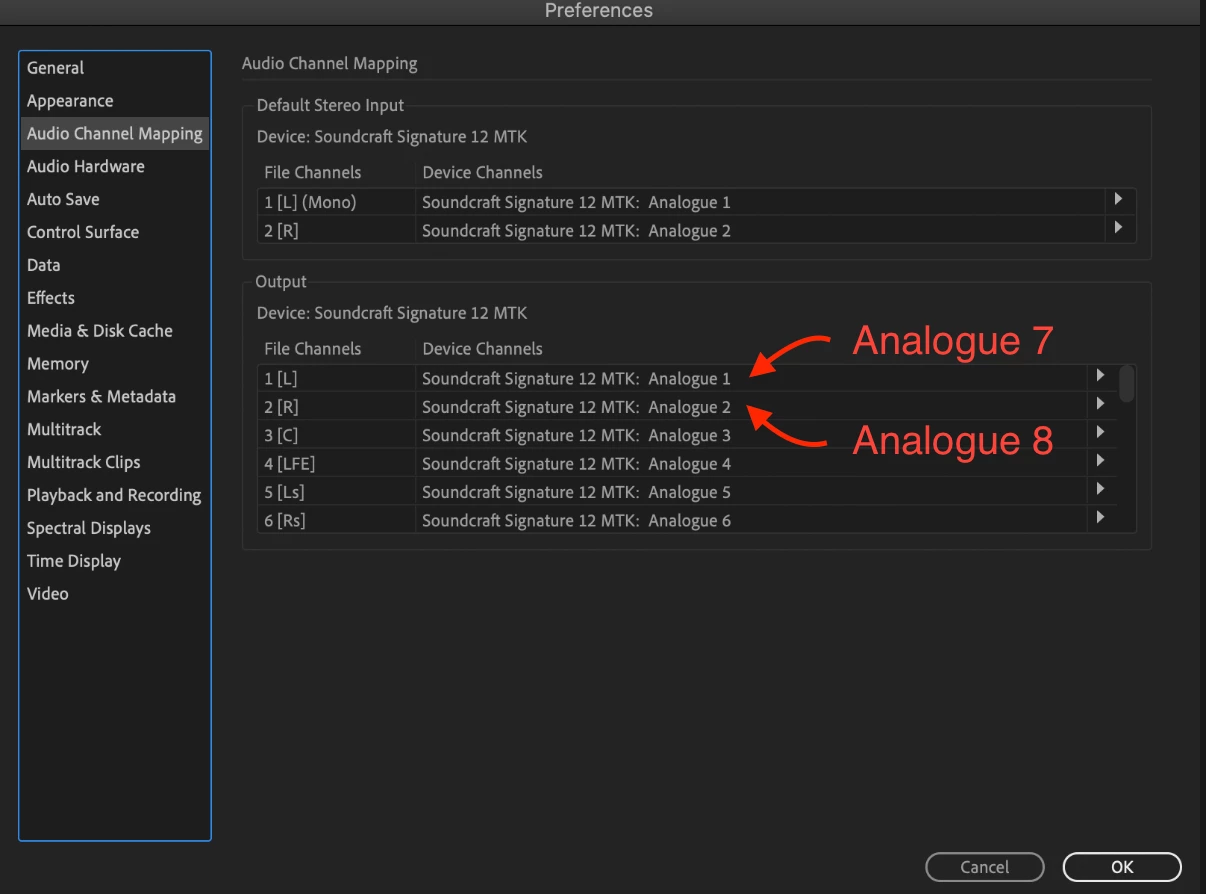Viewport: 1206px width, 894px height.
Task: Click the output 4 [LFE] file channel cell
Action: (x=336, y=464)
